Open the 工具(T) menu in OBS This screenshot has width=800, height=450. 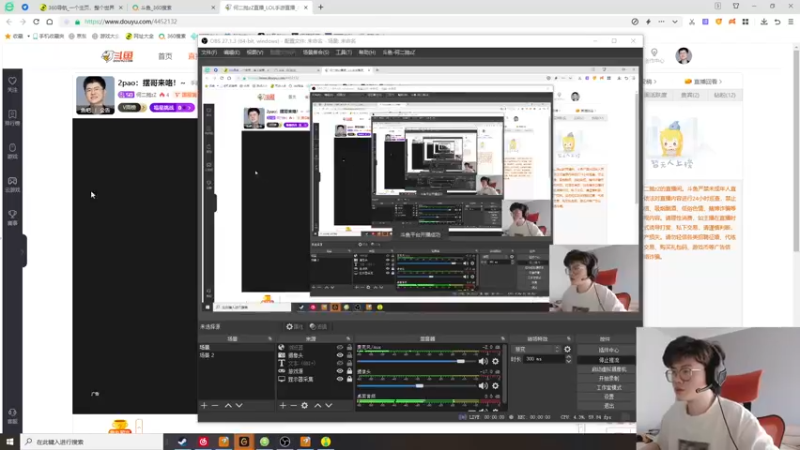(x=343, y=53)
